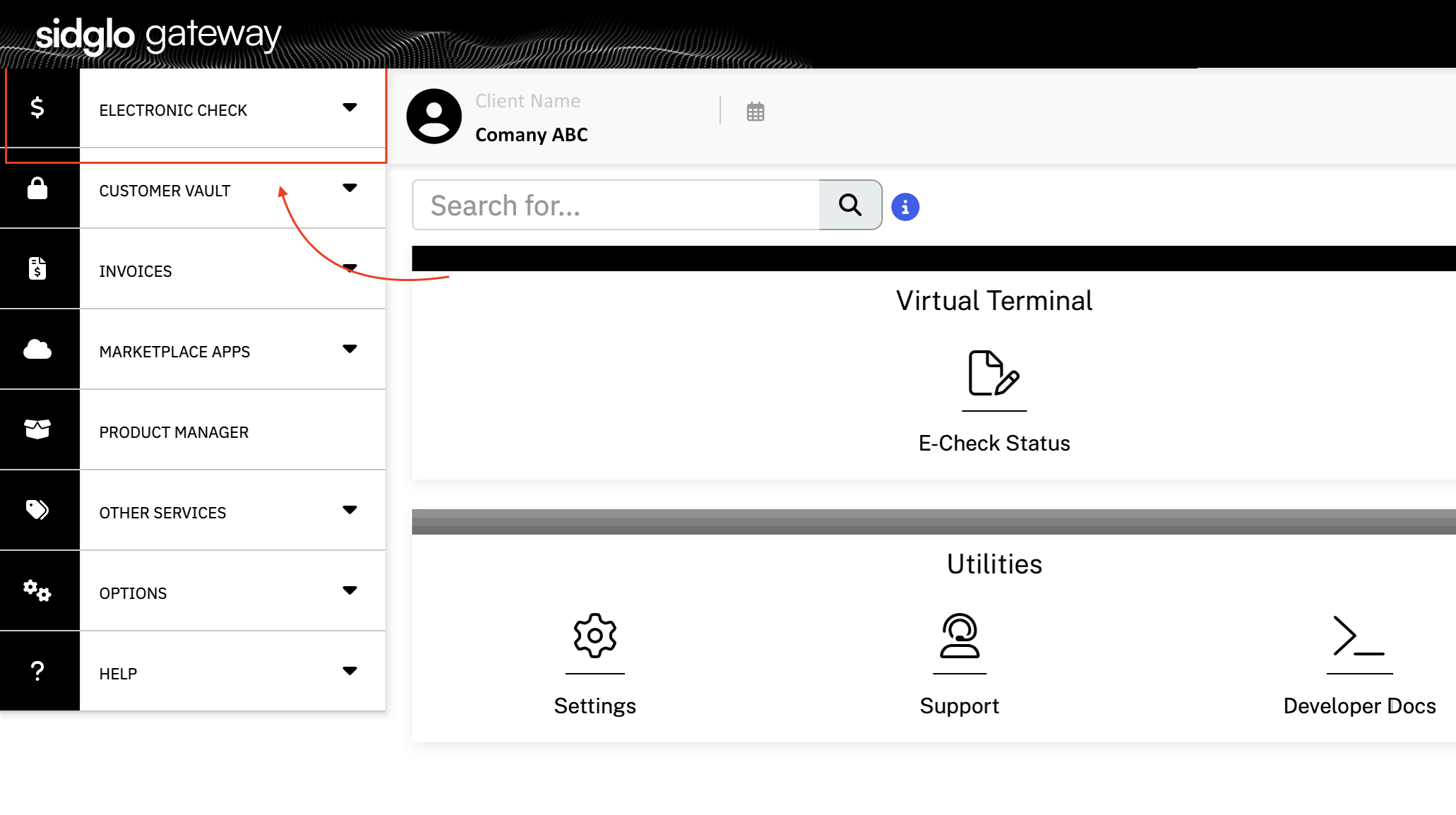Viewport: 1456px width, 815px height.
Task: Click the sidglo gateway logo
Action: (158, 35)
